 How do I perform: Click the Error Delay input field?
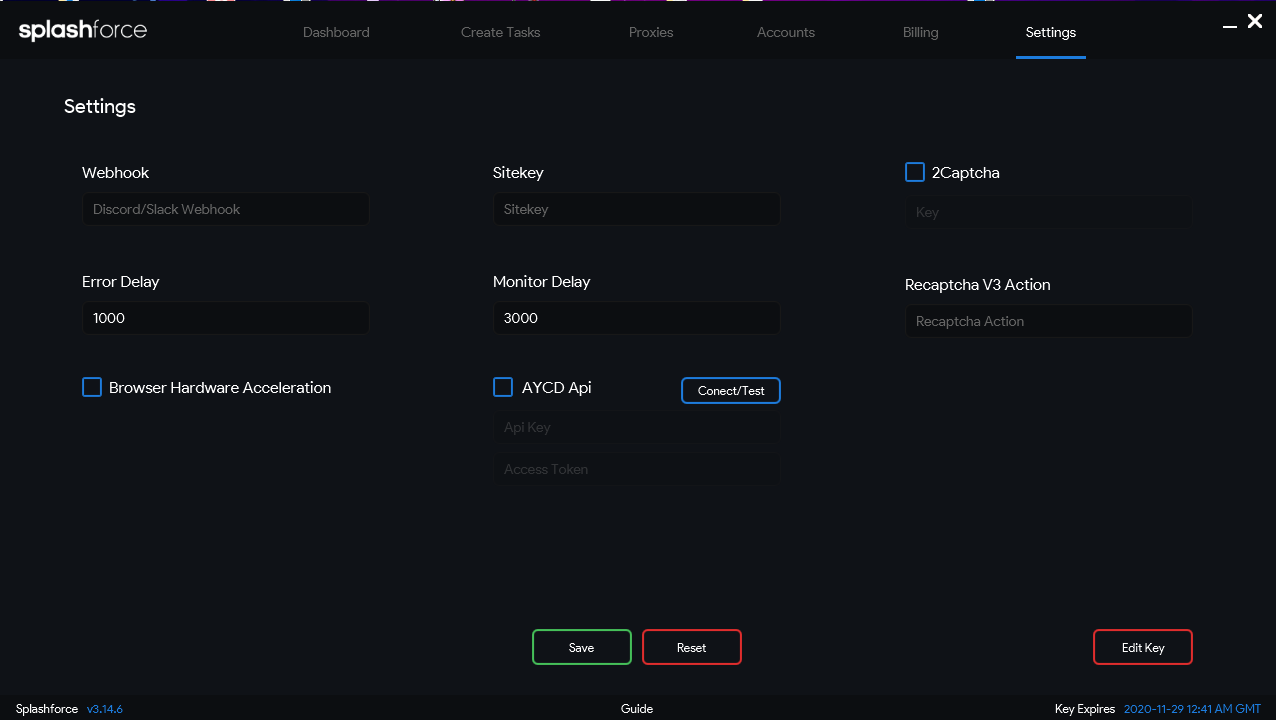pos(225,318)
